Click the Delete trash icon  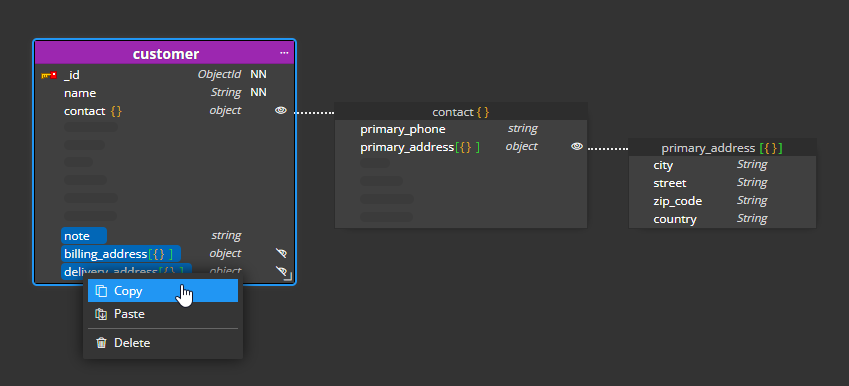pos(101,343)
